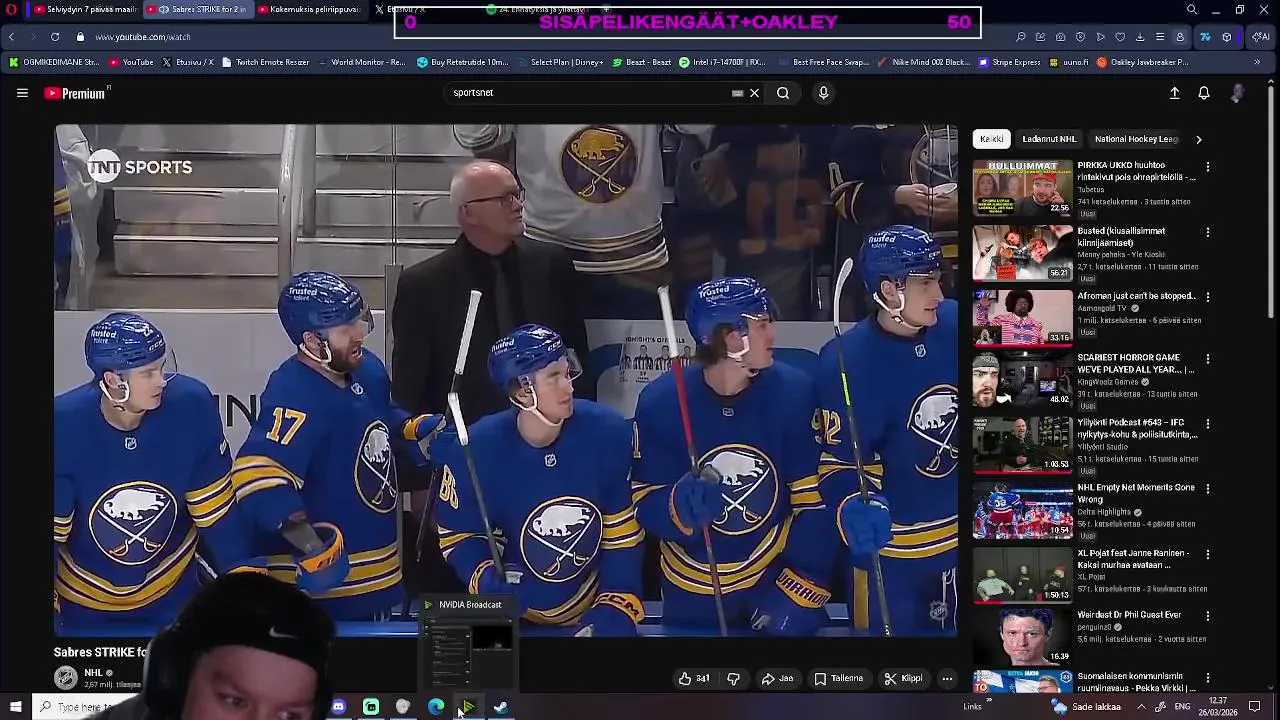Screen dimensions: 1280x720
Task: Open the World Monitor bookmark
Action: (x=361, y=62)
